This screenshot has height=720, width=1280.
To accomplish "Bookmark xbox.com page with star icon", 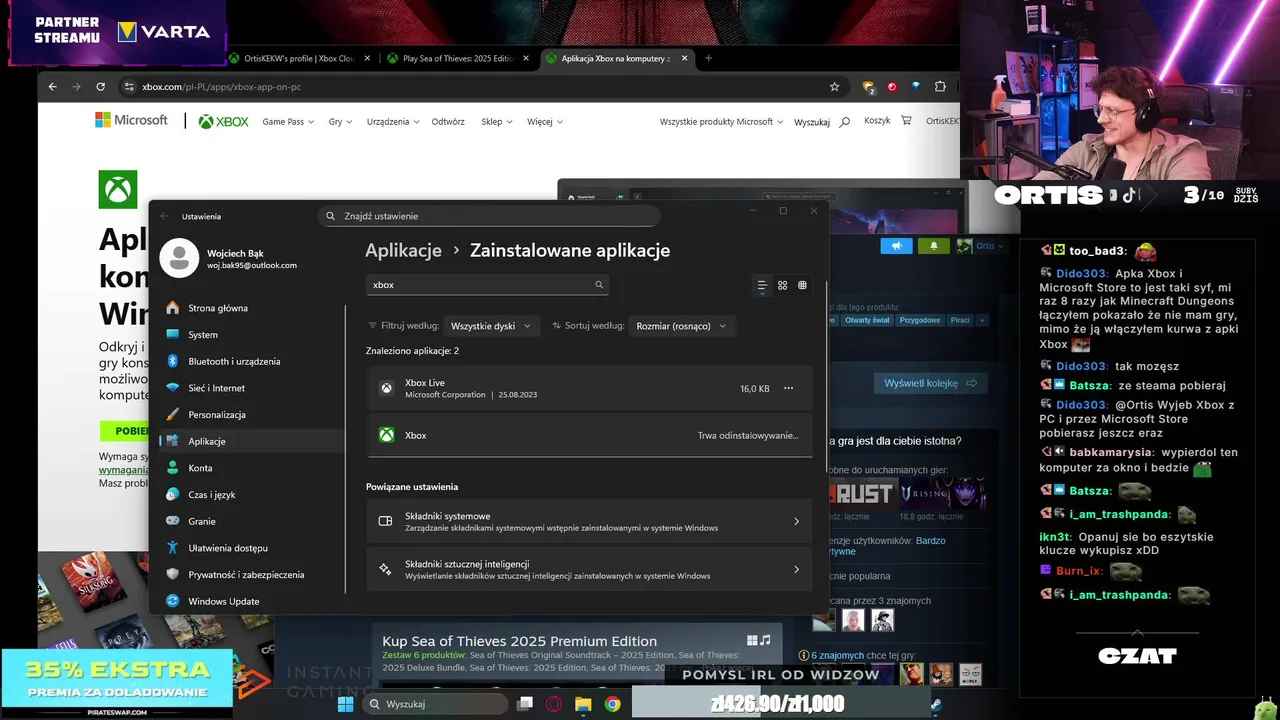I will click(835, 87).
